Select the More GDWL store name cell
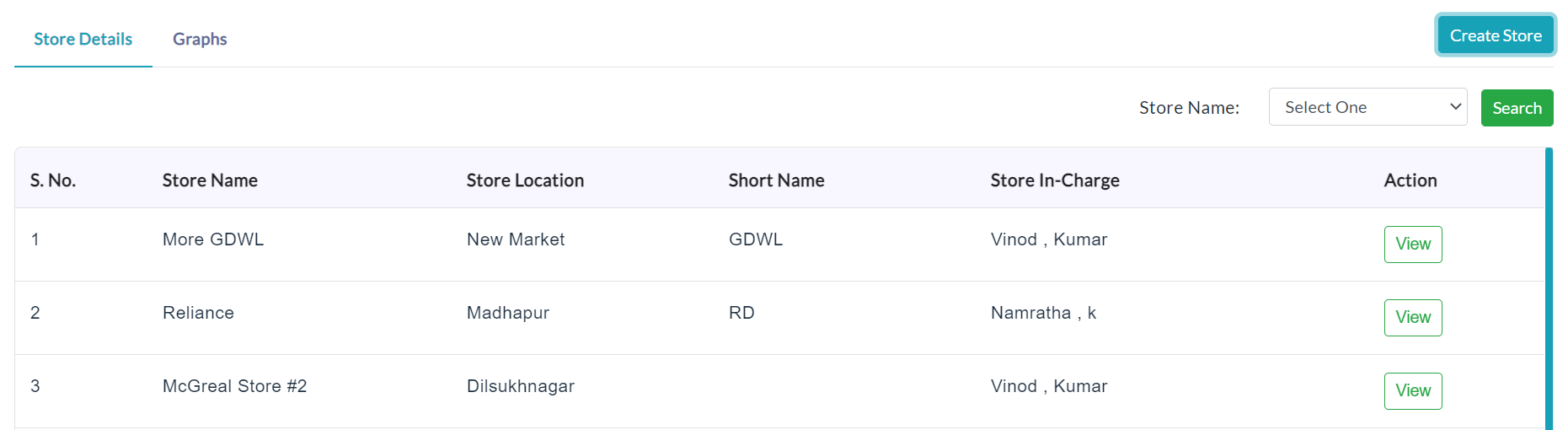Viewport: 1568px width, 430px height. [x=213, y=239]
